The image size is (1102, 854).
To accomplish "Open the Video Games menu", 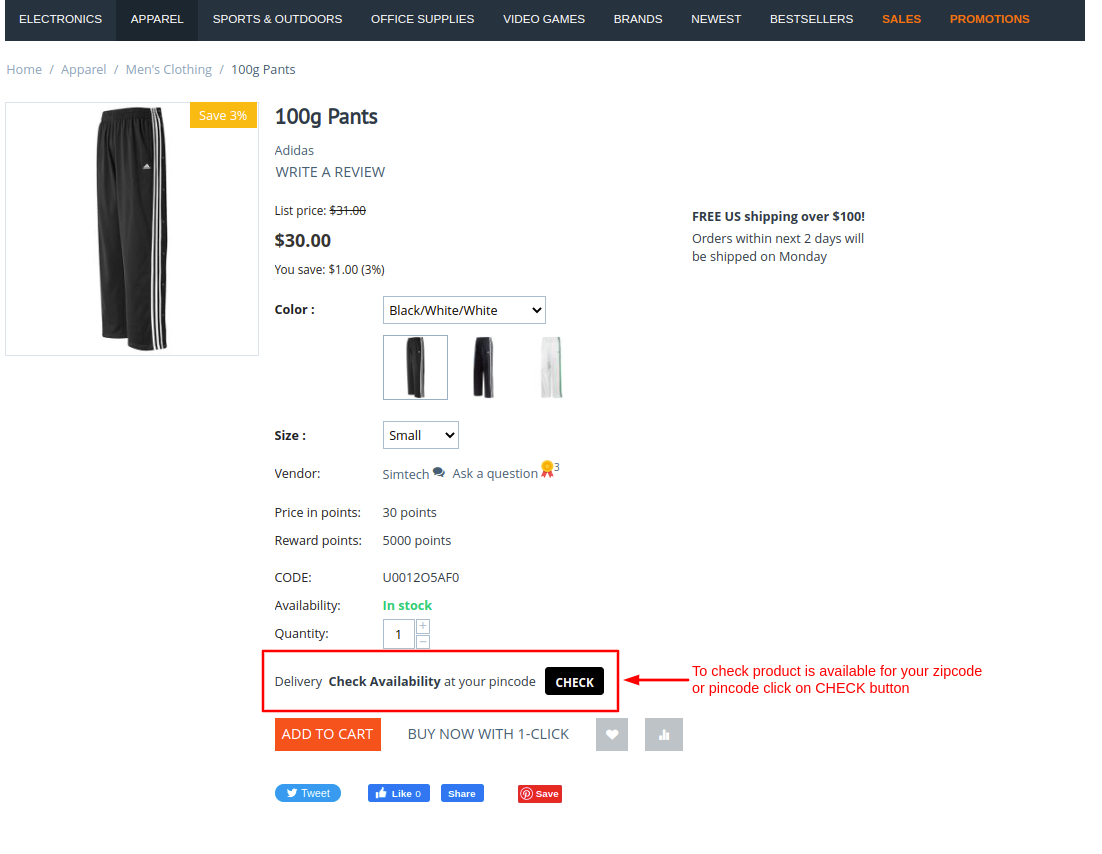I will click(x=544, y=19).
